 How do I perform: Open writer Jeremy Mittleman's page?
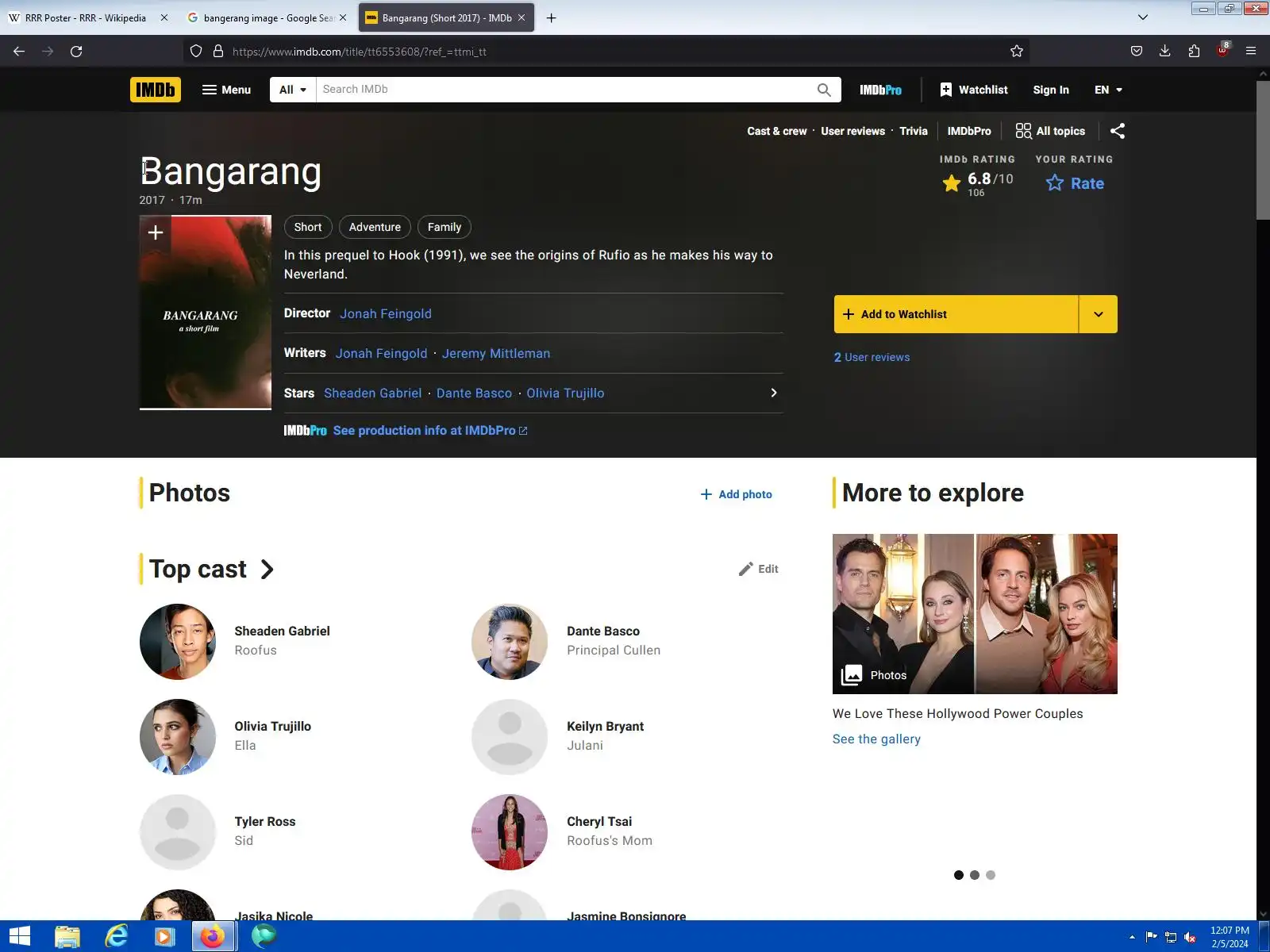[x=496, y=353]
